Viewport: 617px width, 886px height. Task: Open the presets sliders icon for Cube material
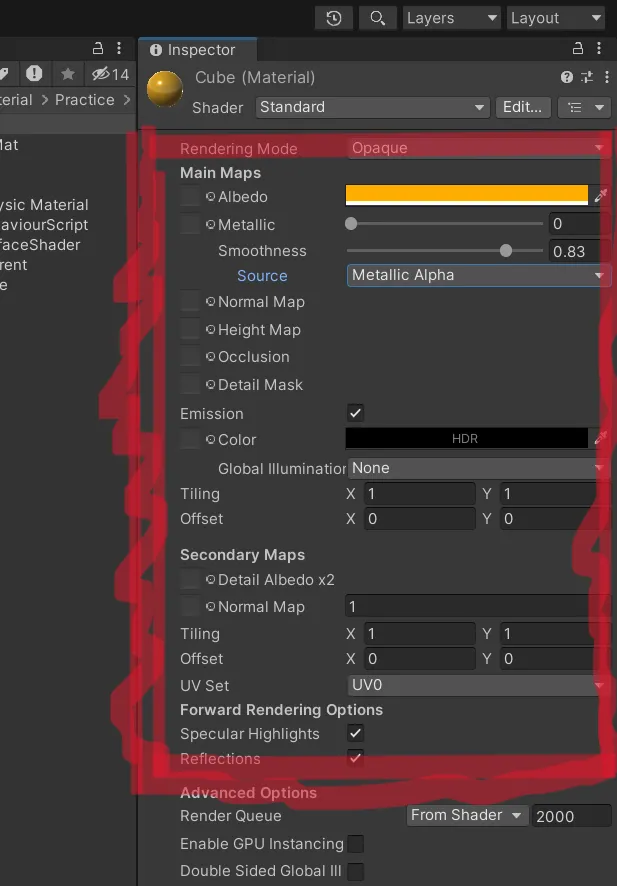[587, 77]
